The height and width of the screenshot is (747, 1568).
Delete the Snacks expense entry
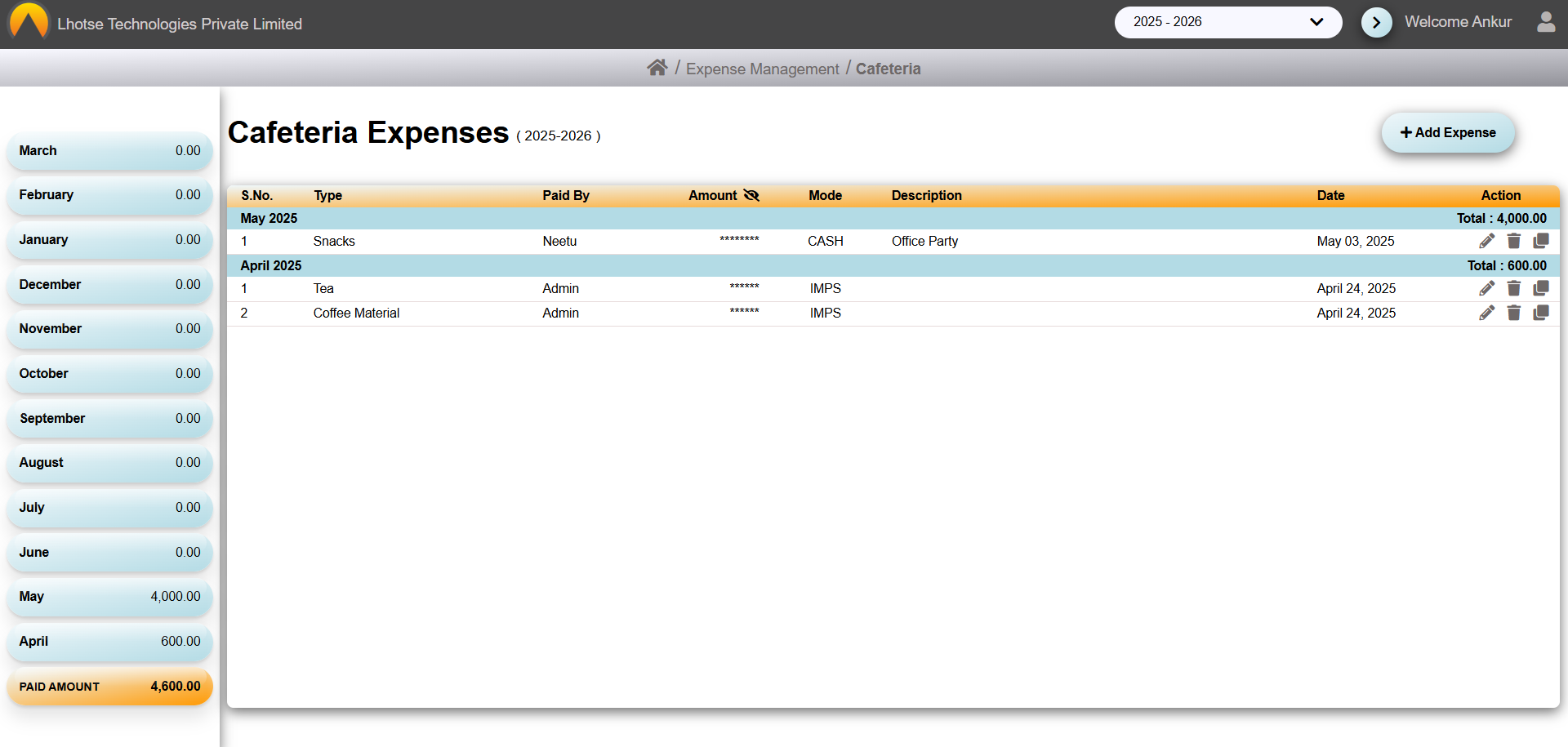1514,241
